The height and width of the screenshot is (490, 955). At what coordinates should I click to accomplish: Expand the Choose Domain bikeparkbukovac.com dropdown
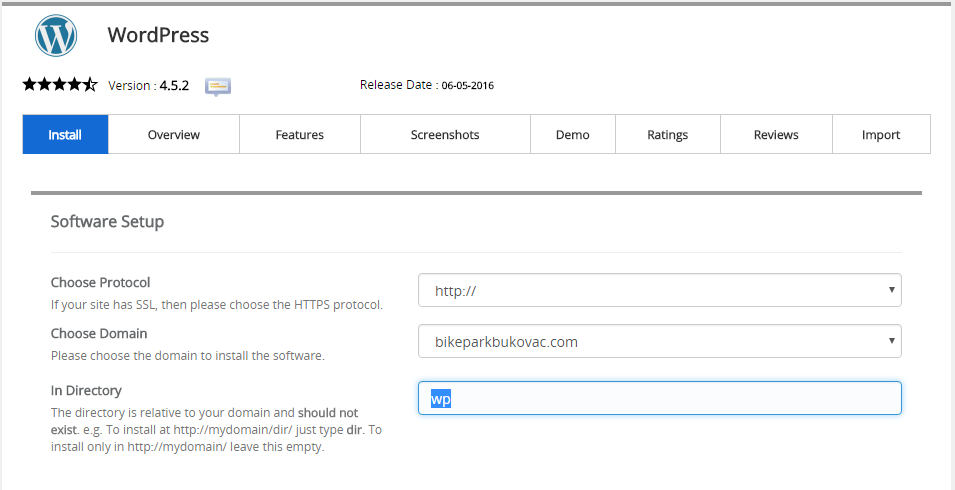click(x=660, y=341)
